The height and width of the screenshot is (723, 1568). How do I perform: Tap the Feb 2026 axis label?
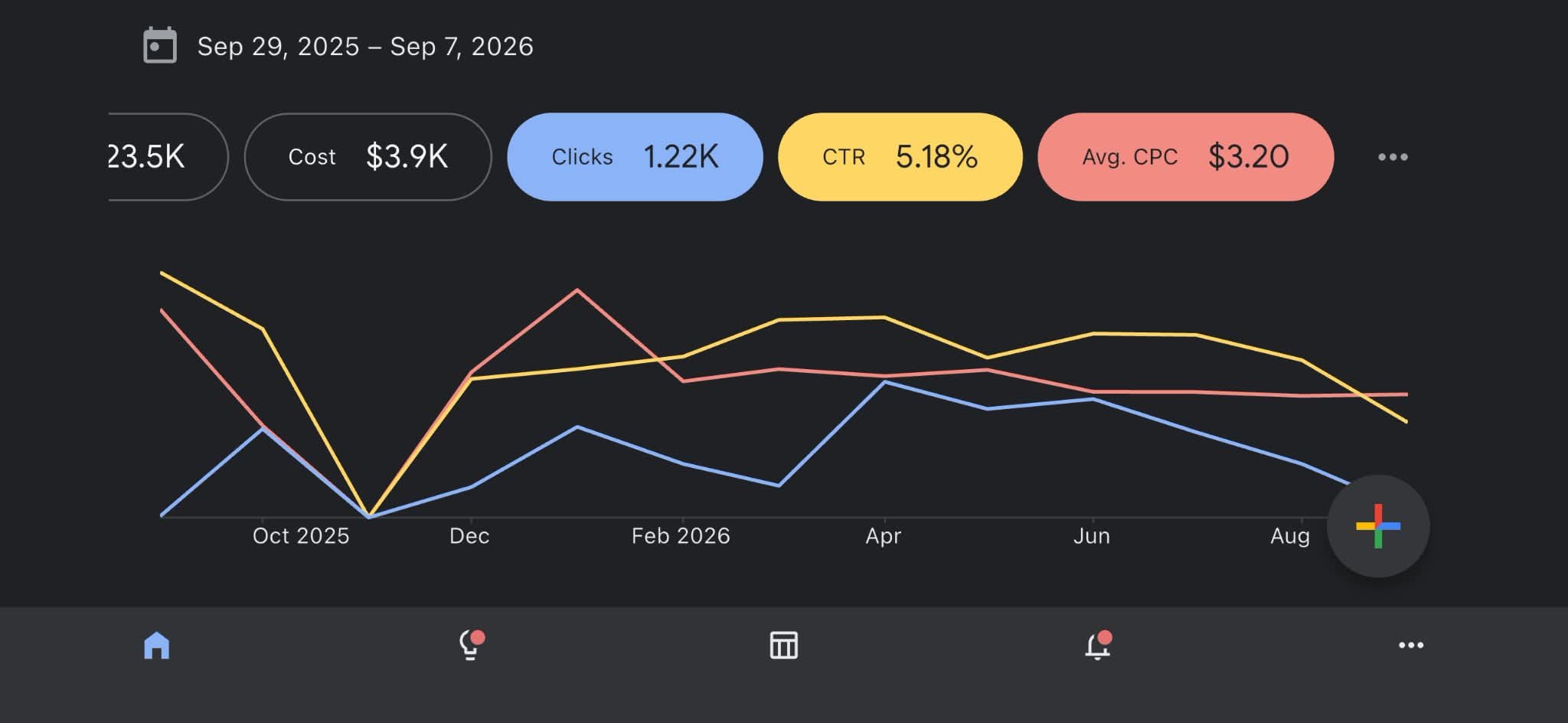681,535
